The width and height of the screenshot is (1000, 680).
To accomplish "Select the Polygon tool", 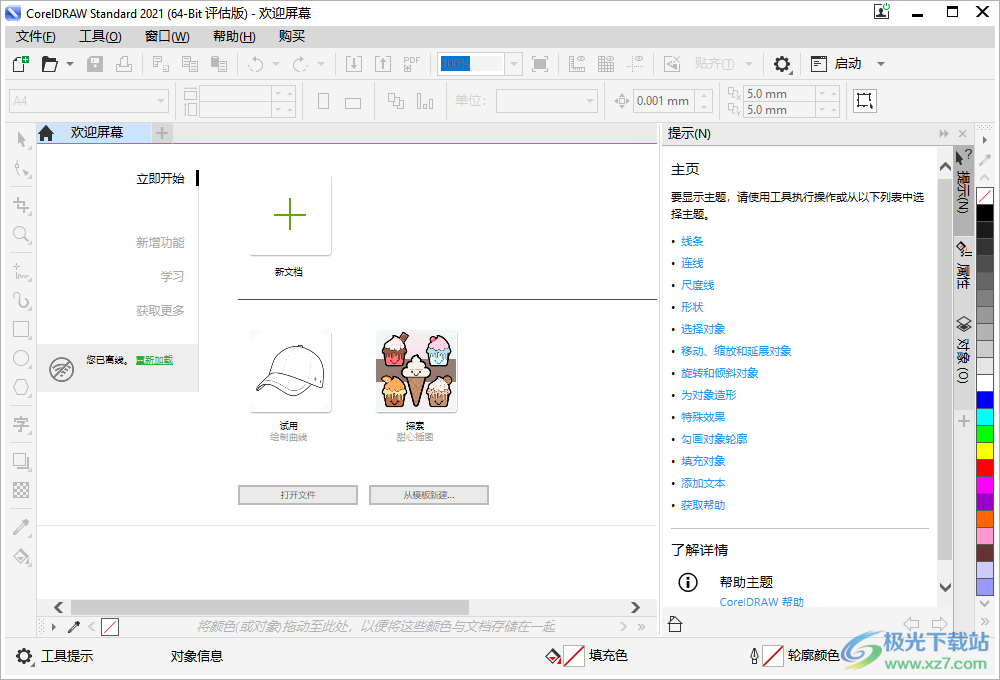I will point(22,387).
